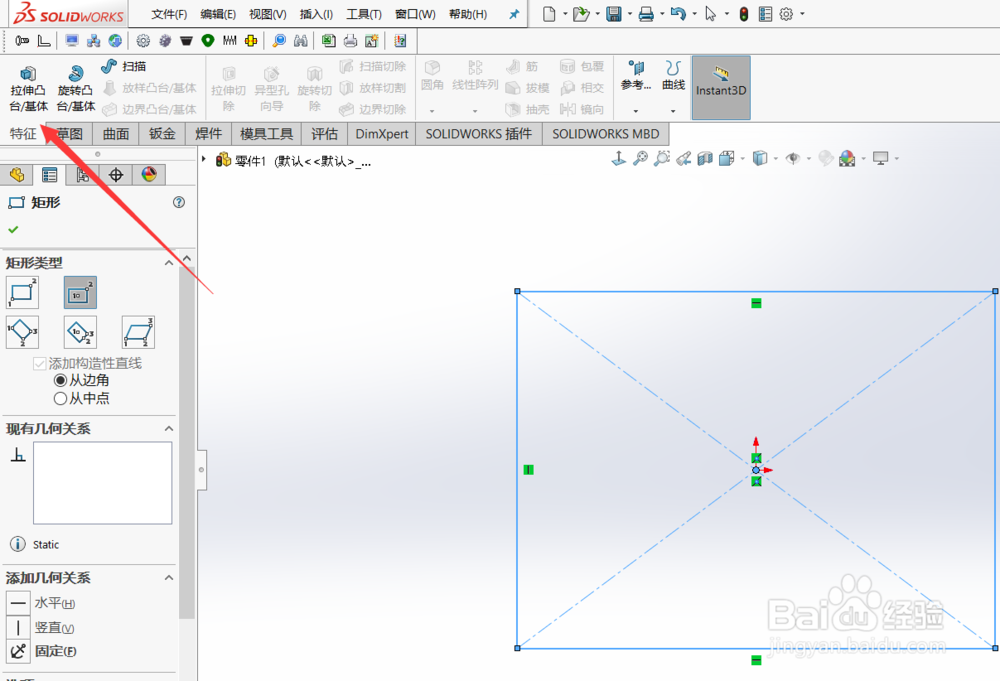Click the Open file folder icon
The image size is (1000, 681).
[580, 13]
